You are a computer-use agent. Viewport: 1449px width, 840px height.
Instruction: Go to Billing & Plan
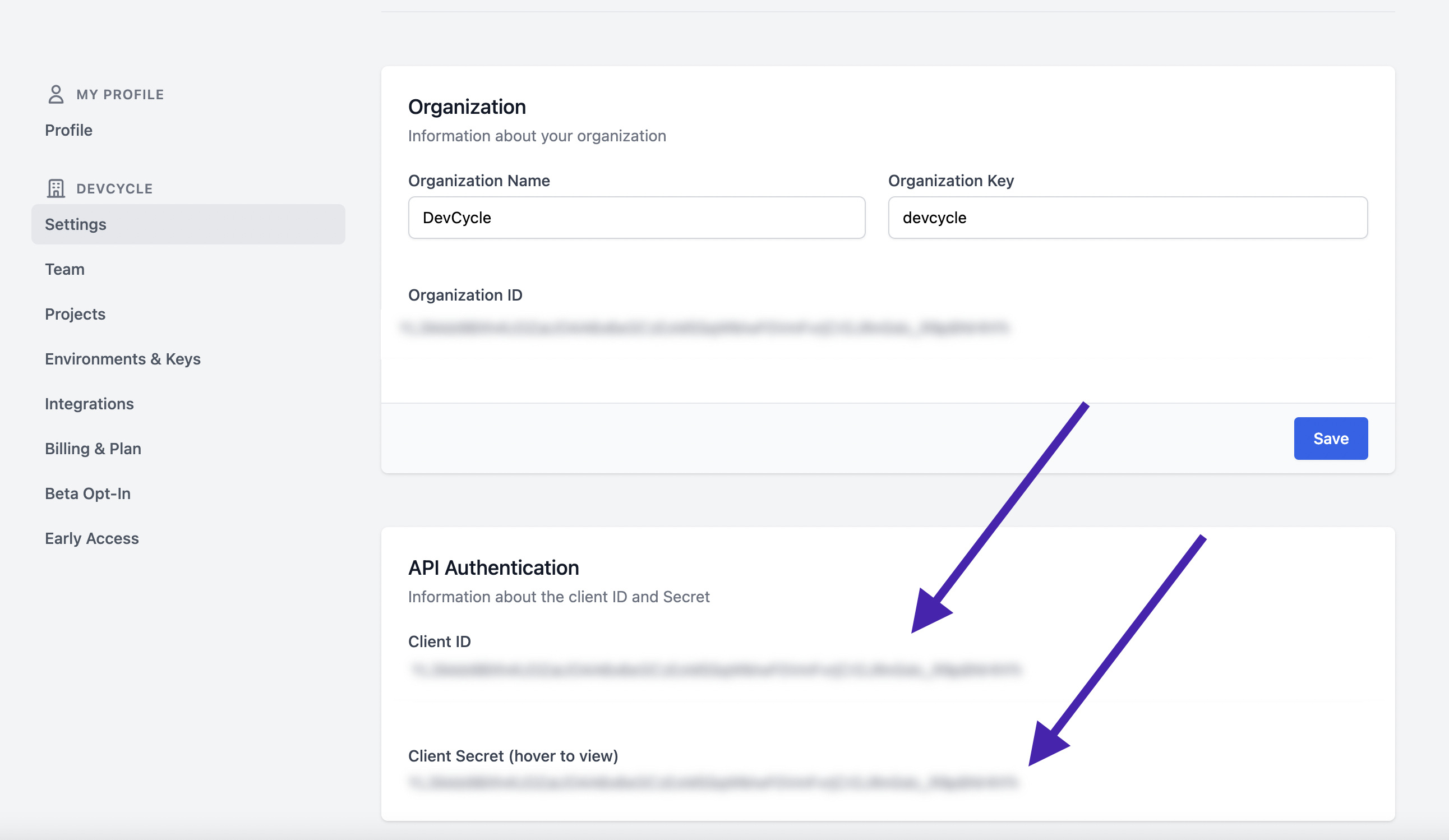pyautogui.click(x=93, y=449)
